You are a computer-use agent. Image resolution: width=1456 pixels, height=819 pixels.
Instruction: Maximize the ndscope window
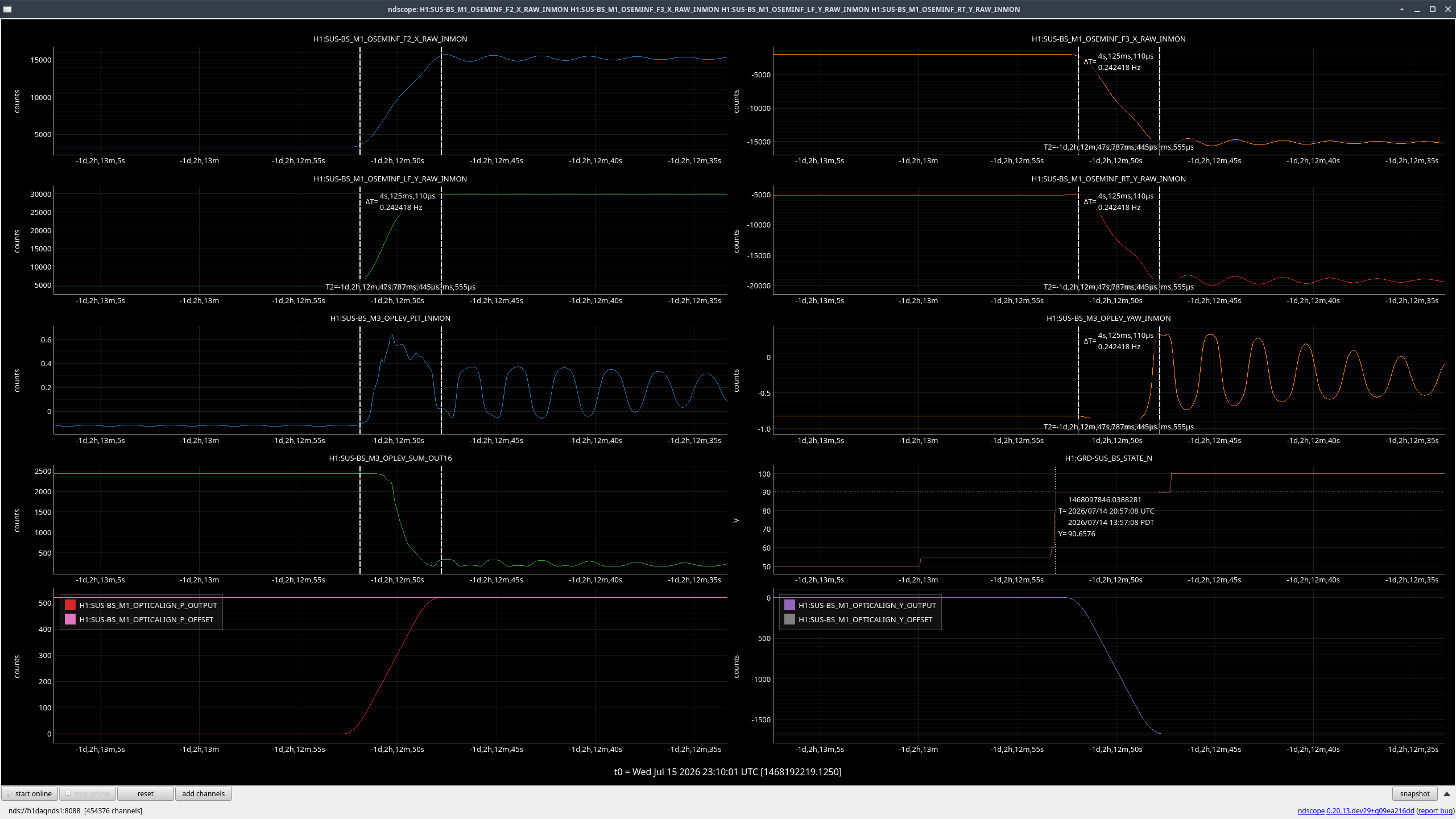(1433, 9)
